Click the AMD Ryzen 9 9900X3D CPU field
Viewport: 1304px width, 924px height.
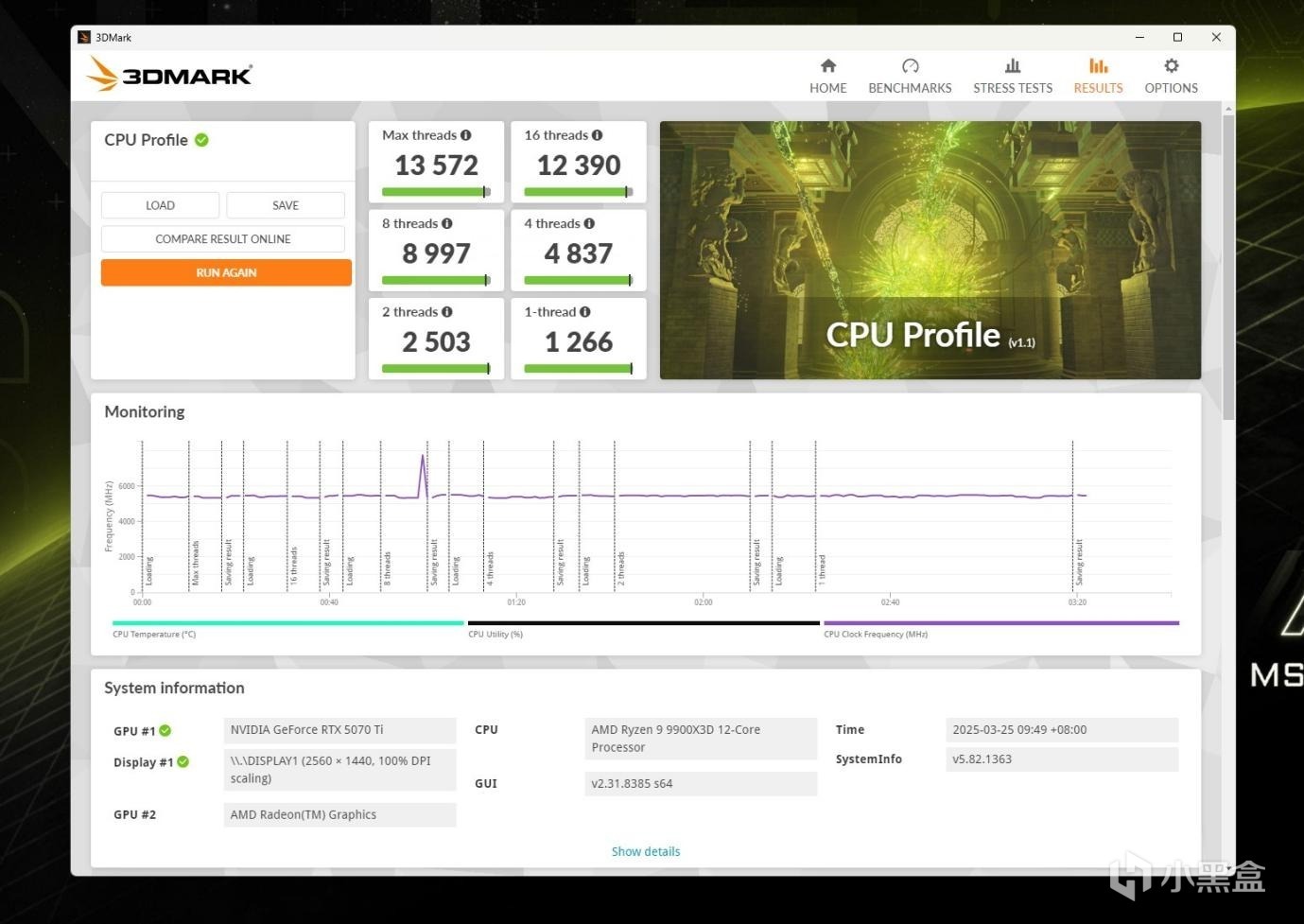coord(701,739)
